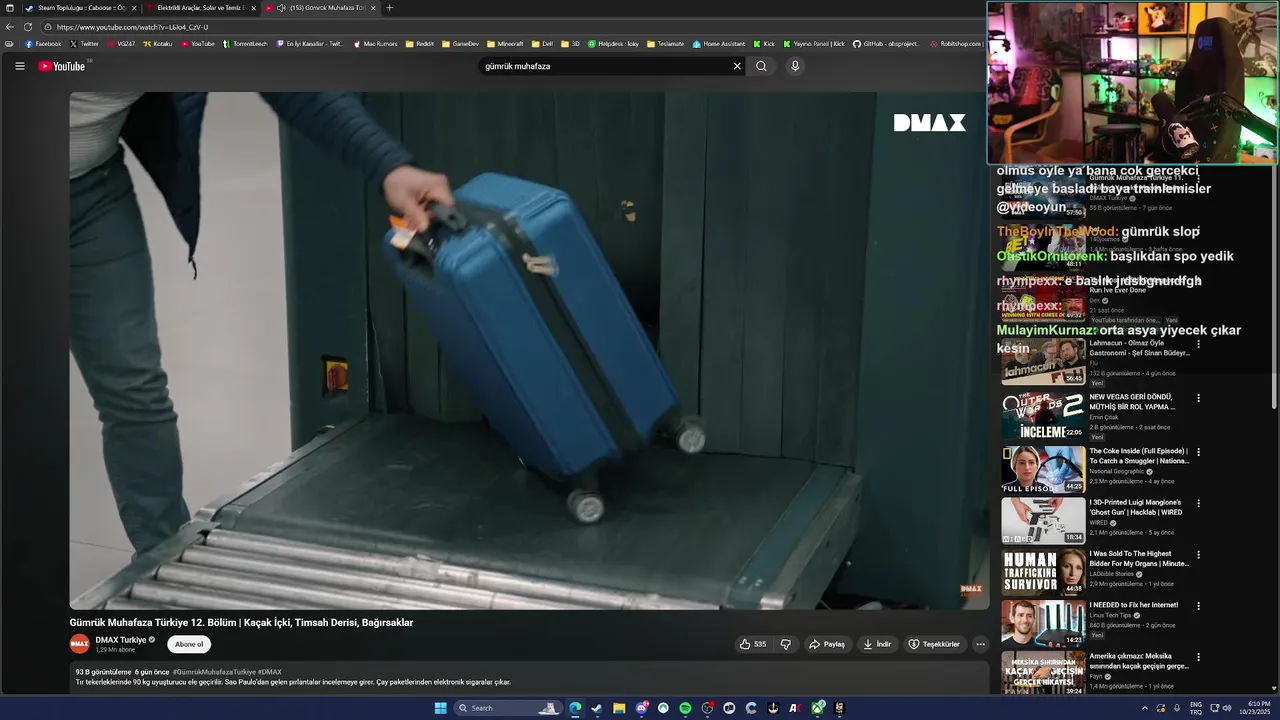Open more actions ellipsis under video
This screenshot has width=1280, height=720.
(980, 644)
